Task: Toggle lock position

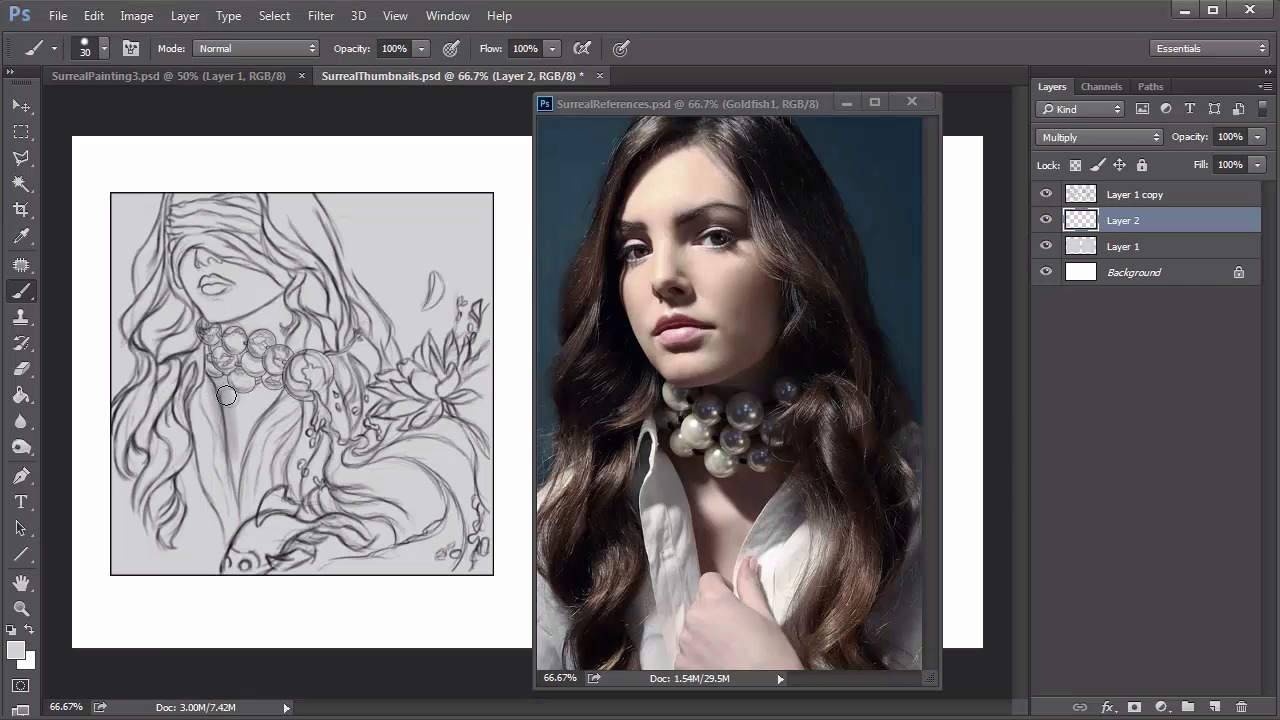Action: click(x=1119, y=165)
